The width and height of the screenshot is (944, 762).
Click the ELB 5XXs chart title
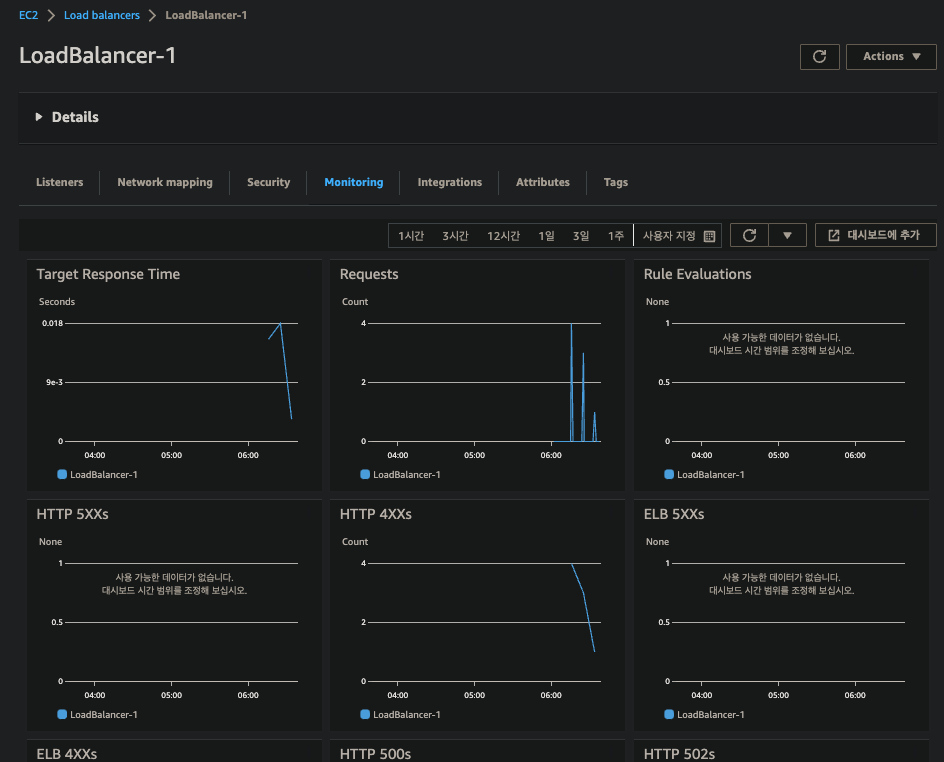(x=674, y=514)
